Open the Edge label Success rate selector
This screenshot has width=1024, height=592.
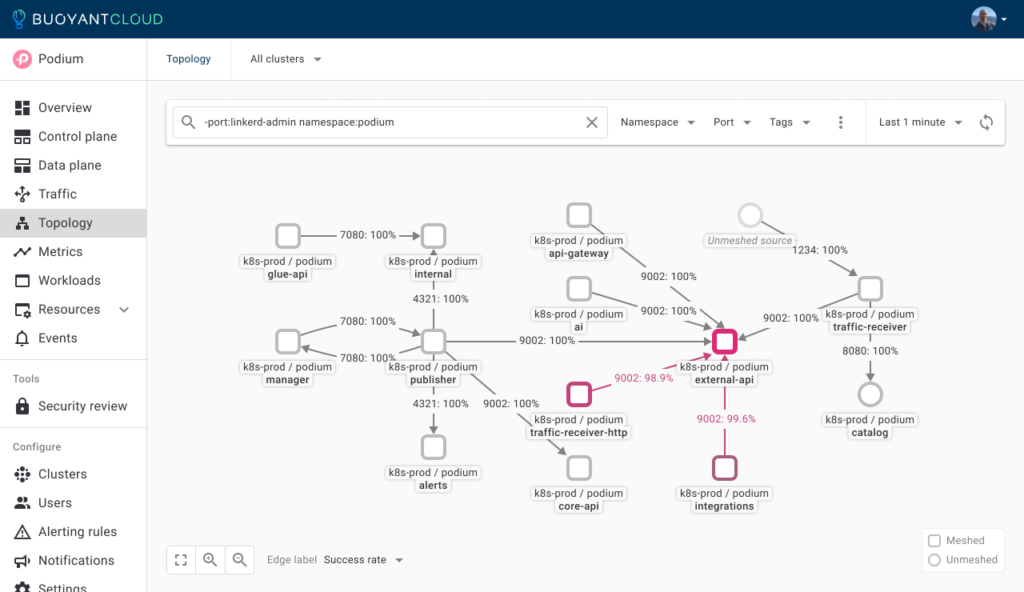click(363, 560)
